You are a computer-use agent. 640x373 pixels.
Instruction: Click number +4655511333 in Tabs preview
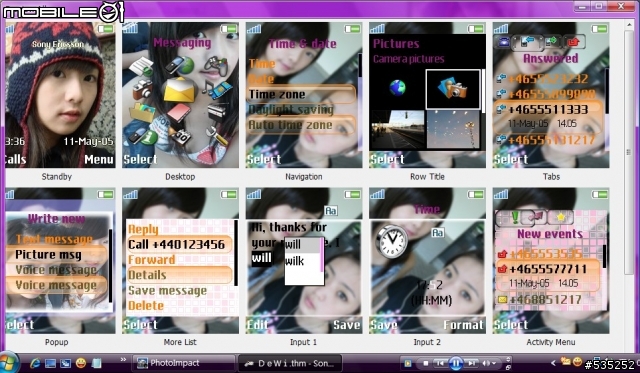coord(548,109)
